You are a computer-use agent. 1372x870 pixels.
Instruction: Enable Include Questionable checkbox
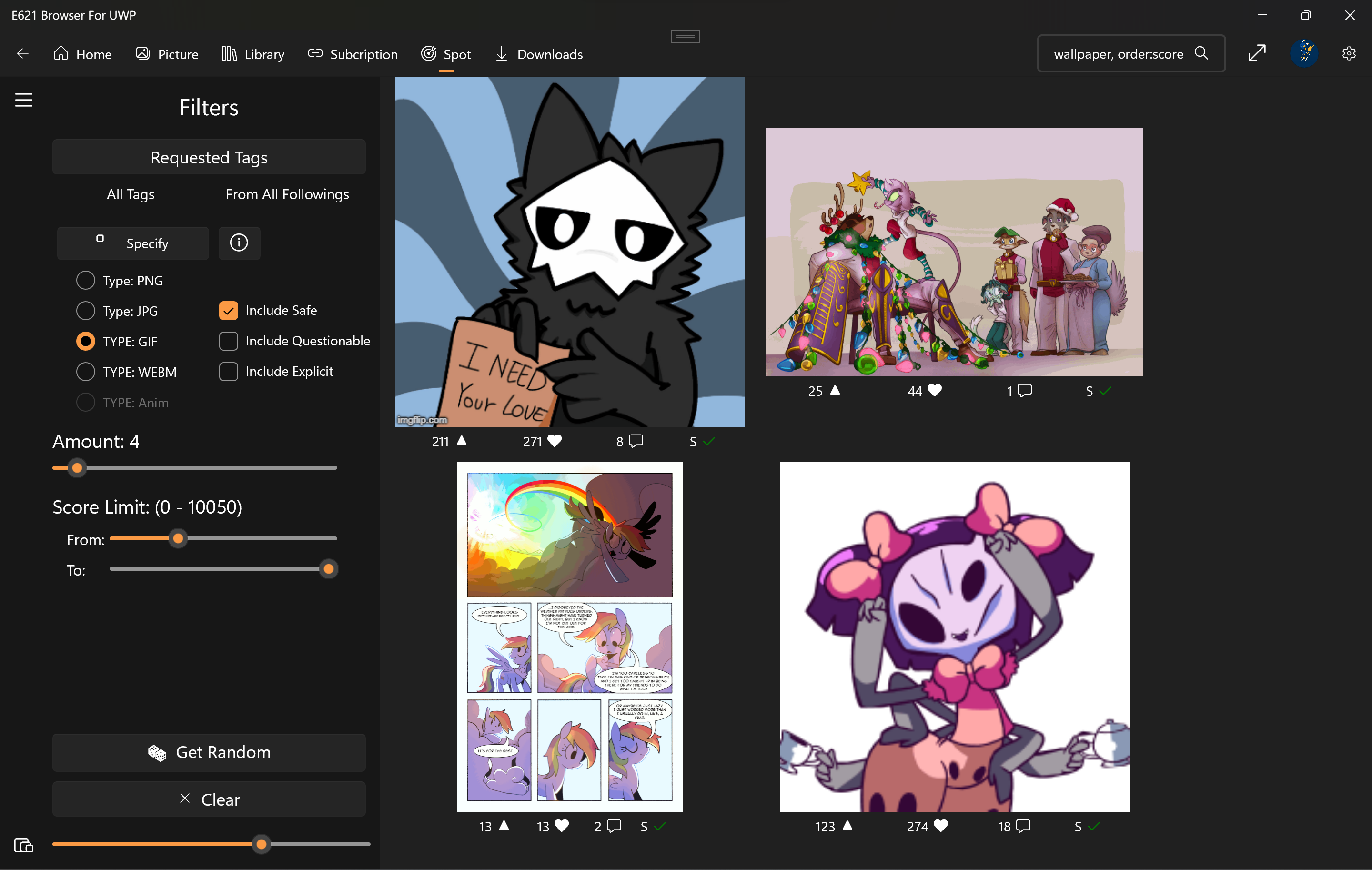(229, 341)
